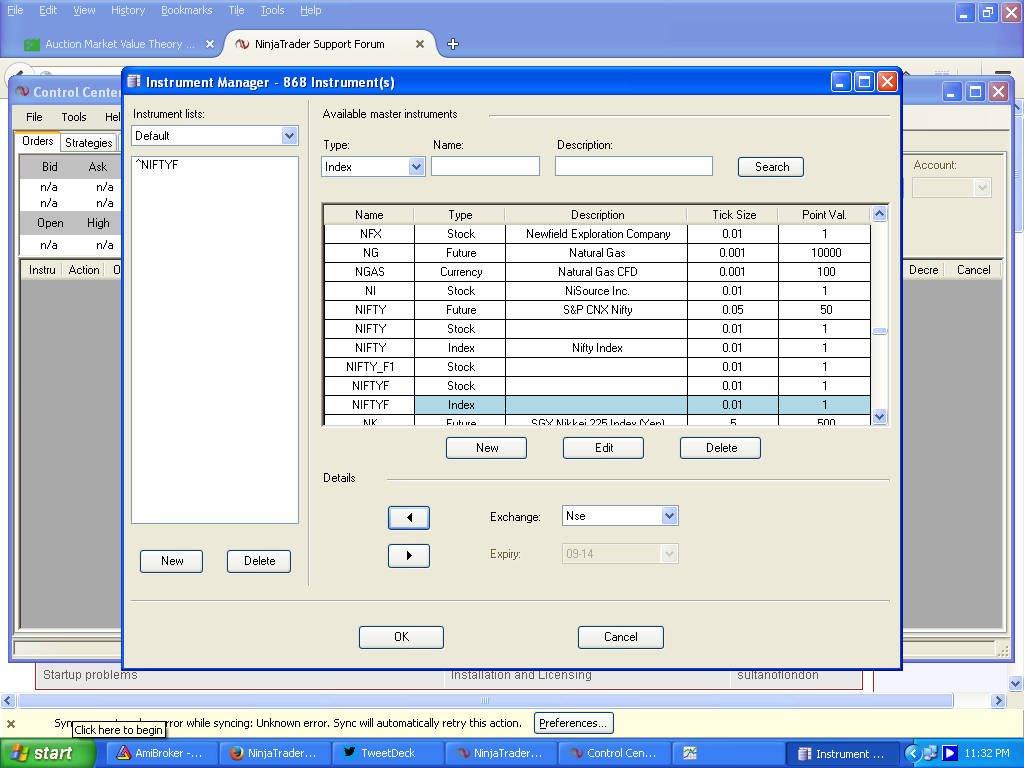1024x768 pixels.
Task: Click the Control Center title bar logo
Action: pyautogui.click(x=22, y=92)
